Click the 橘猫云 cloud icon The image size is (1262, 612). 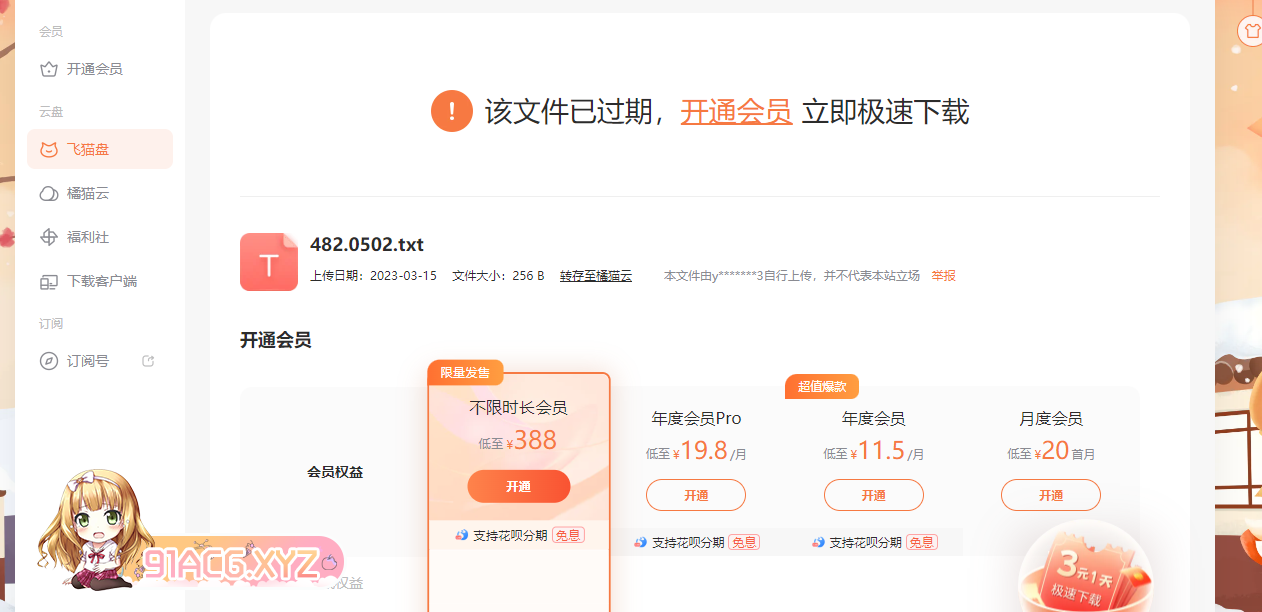click(x=48, y=193)
